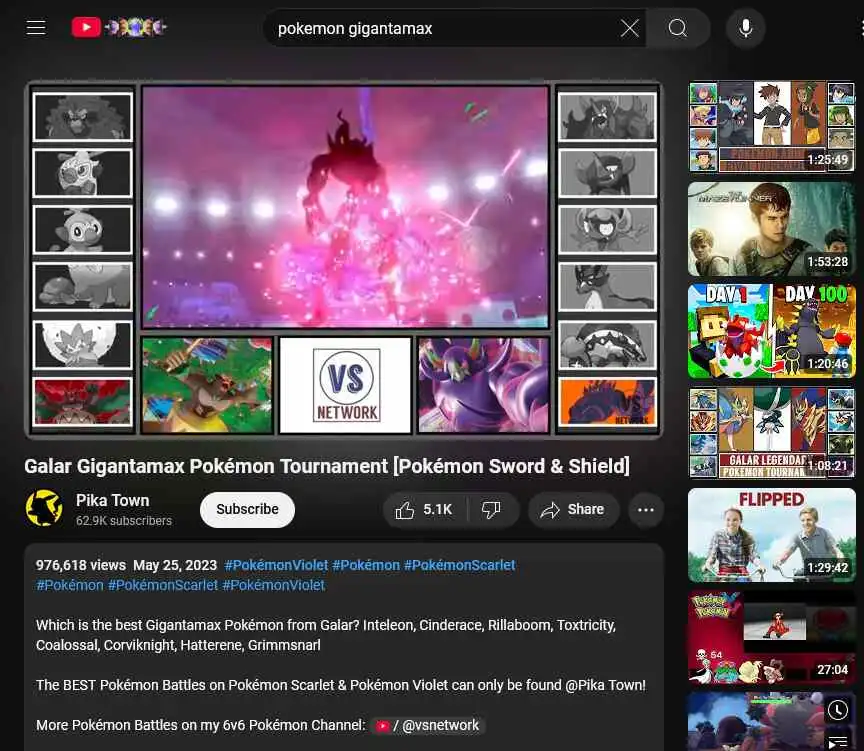
Task: Click the '62.9K subscribers' count
Action: point(124,521)
